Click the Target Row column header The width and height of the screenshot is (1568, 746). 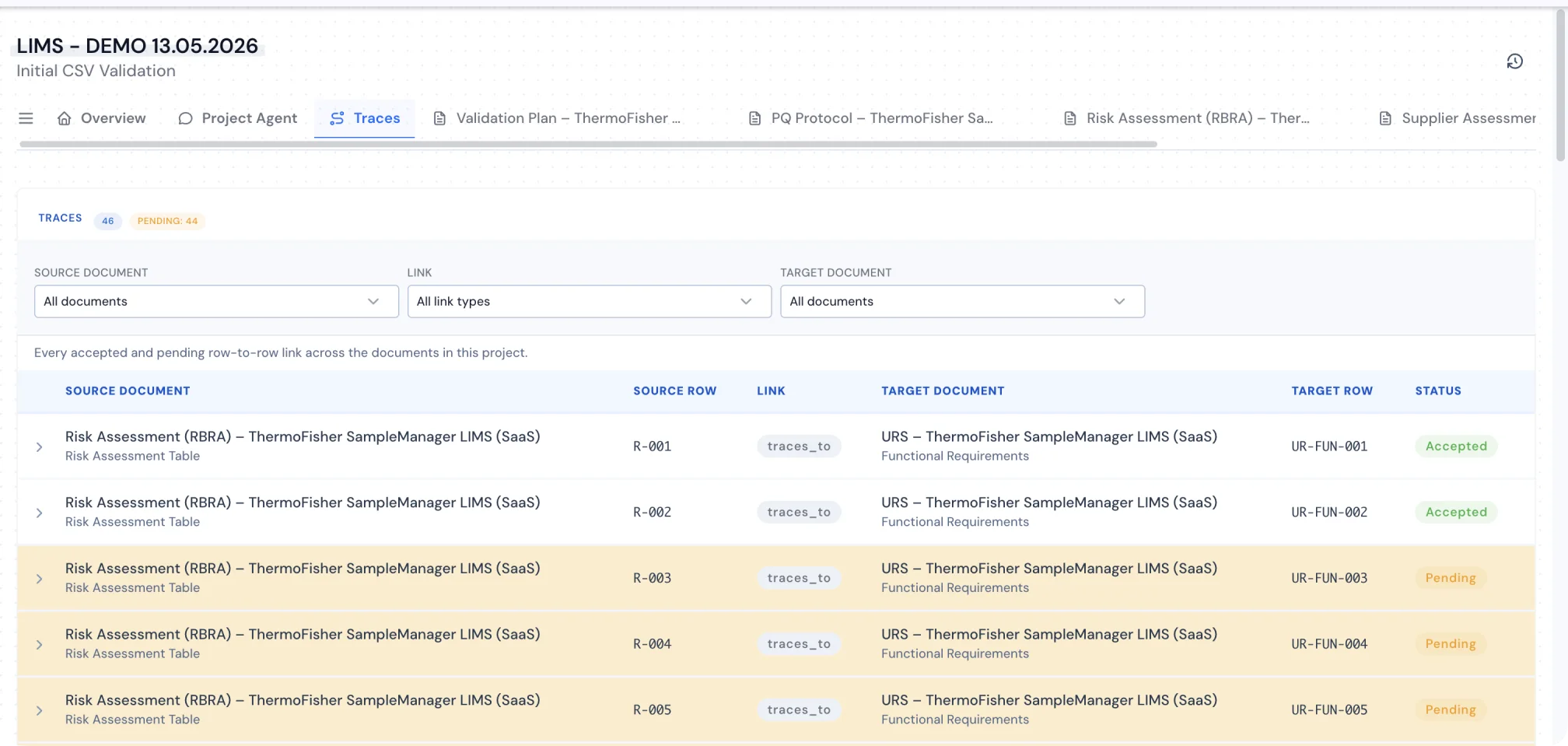coord(1332,391)
